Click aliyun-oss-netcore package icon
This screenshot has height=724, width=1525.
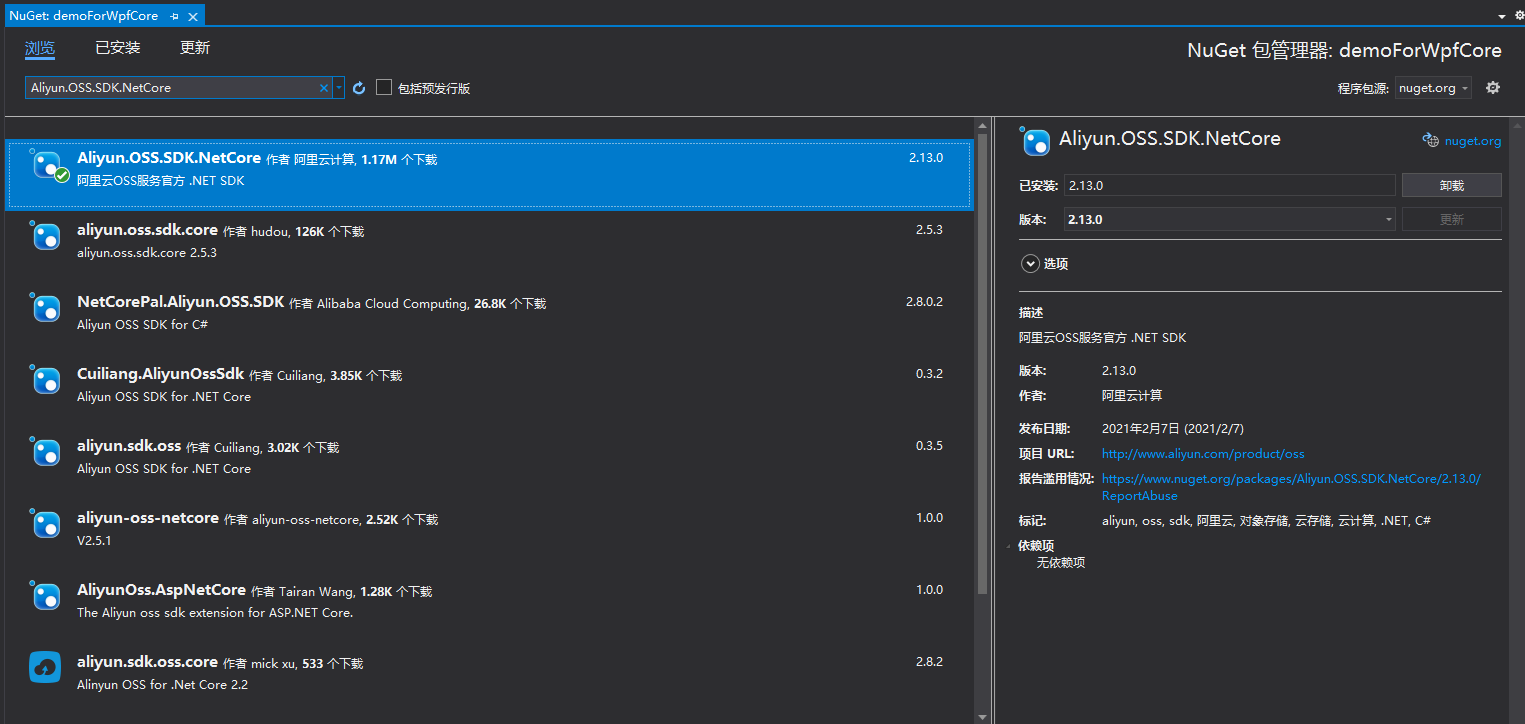tap(46, 524)
